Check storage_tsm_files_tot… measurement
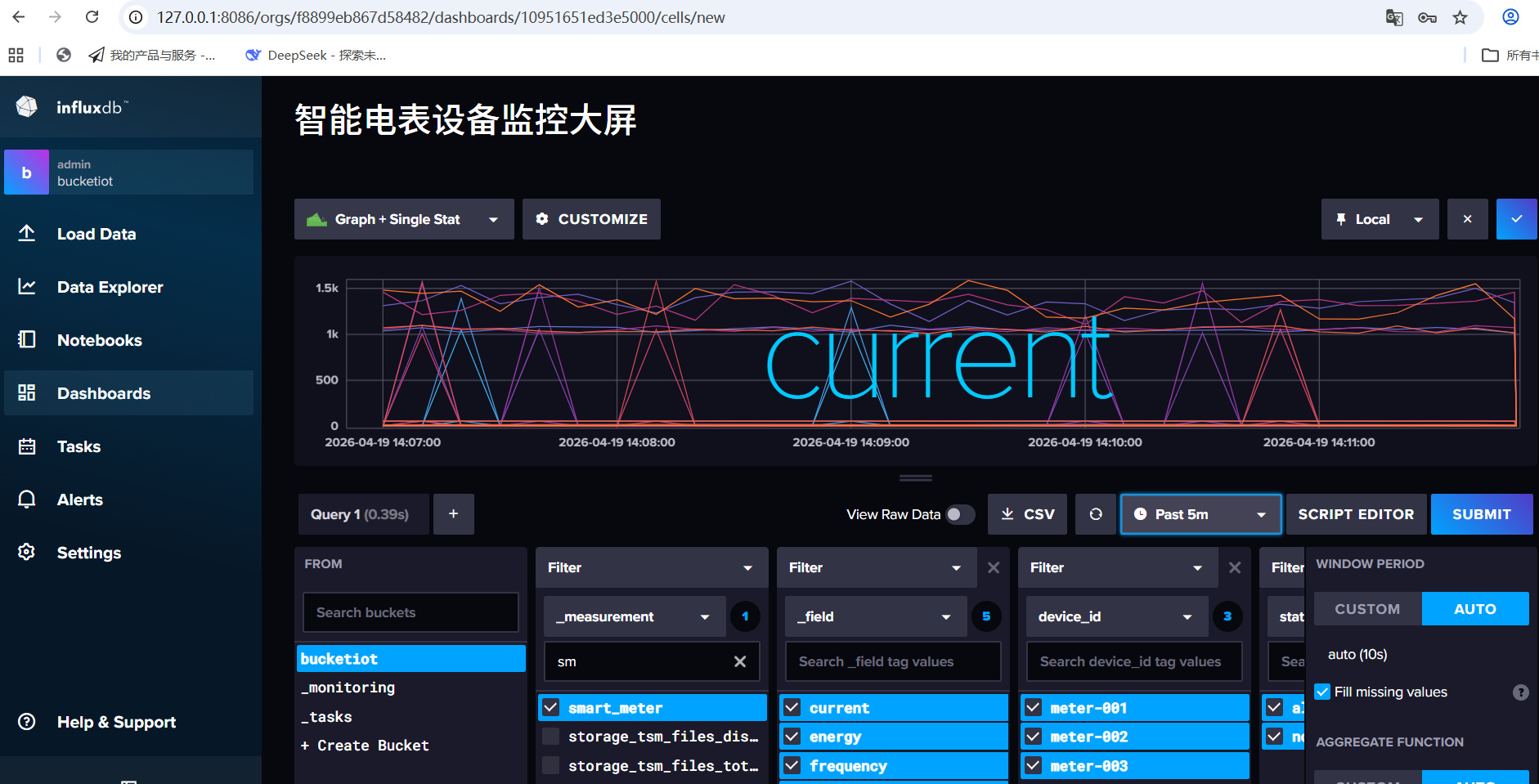 (551, 765)
